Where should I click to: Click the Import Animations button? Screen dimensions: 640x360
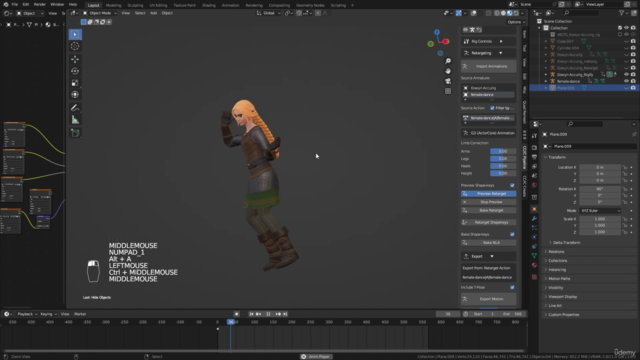(489, 66)
